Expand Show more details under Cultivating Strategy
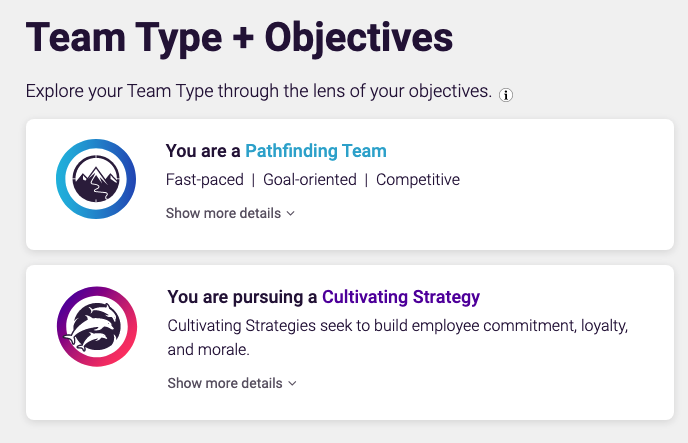 click(232, 383)
